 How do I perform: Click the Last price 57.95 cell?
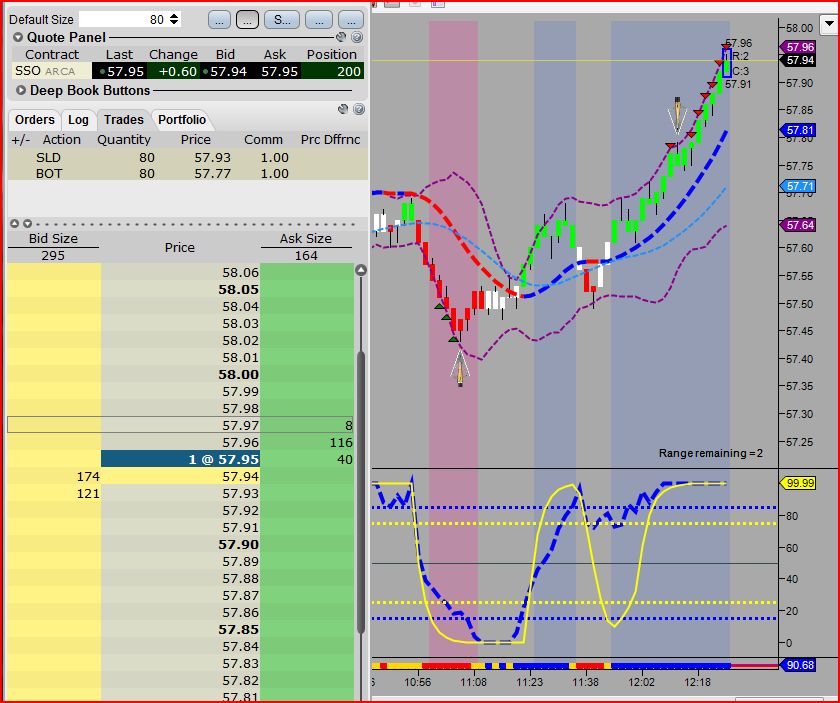pyautogui.click(x=119, y=71)
